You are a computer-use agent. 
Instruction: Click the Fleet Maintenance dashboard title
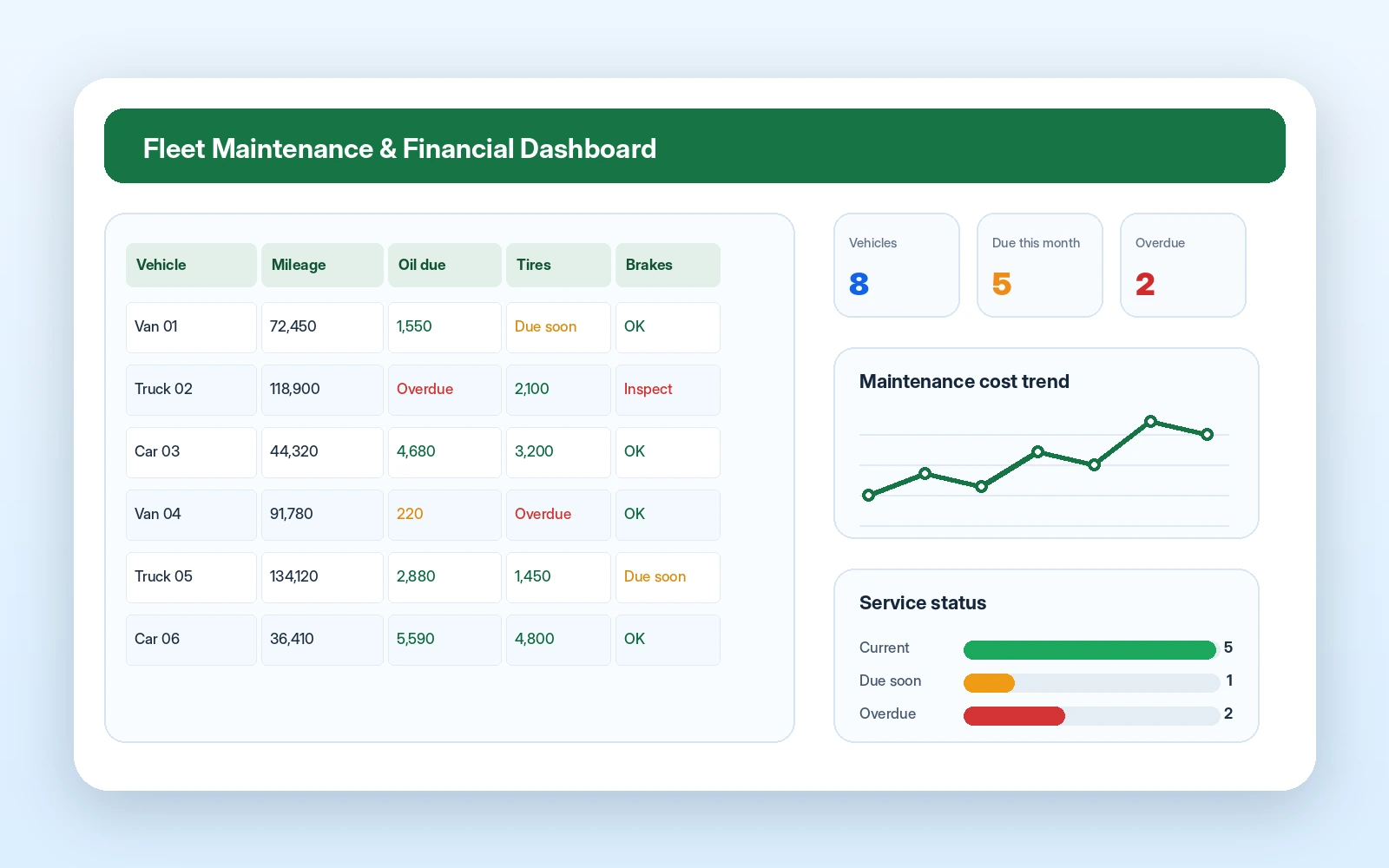399,148
